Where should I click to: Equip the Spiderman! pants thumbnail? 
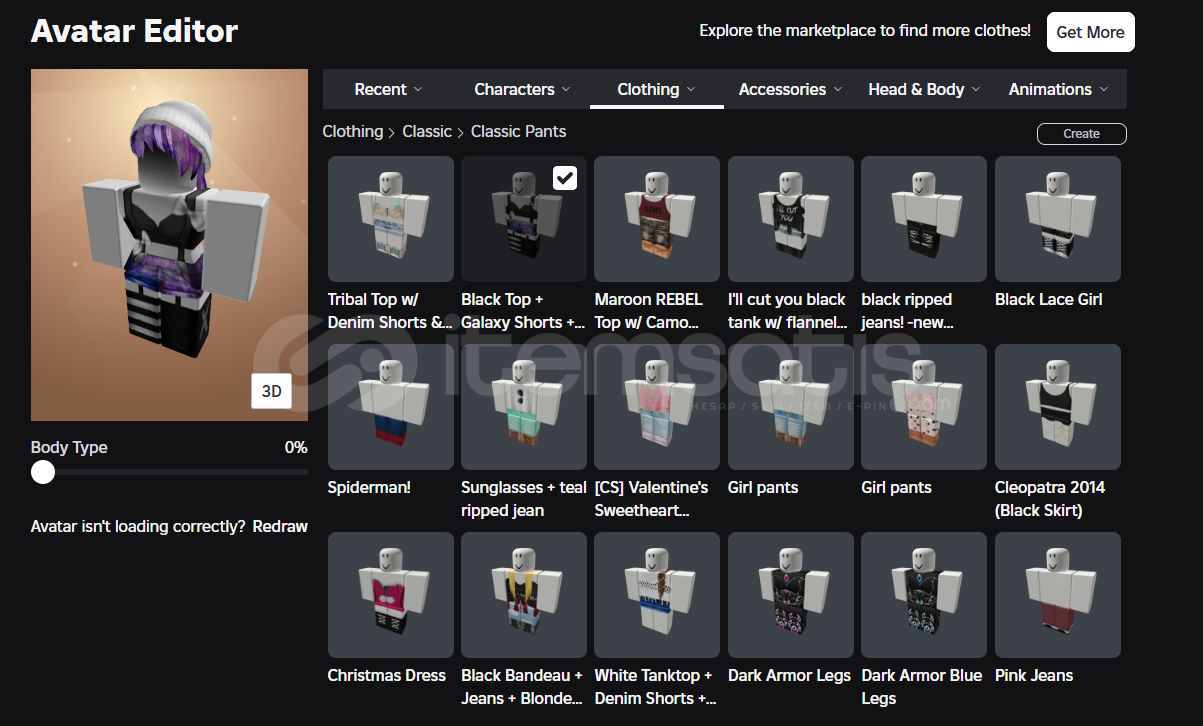[391, 407]
